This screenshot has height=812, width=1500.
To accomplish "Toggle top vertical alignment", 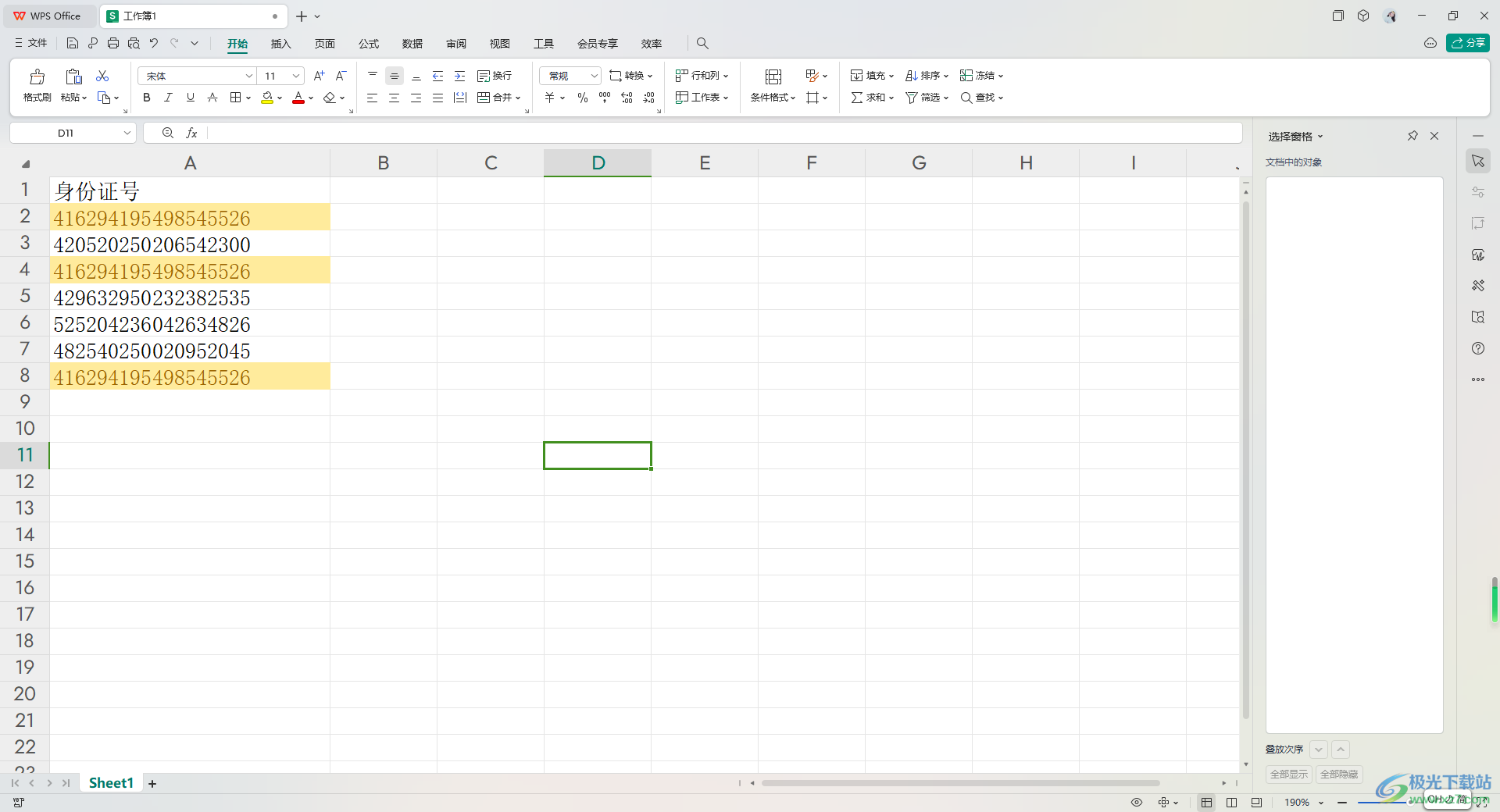I will point(373,76).
